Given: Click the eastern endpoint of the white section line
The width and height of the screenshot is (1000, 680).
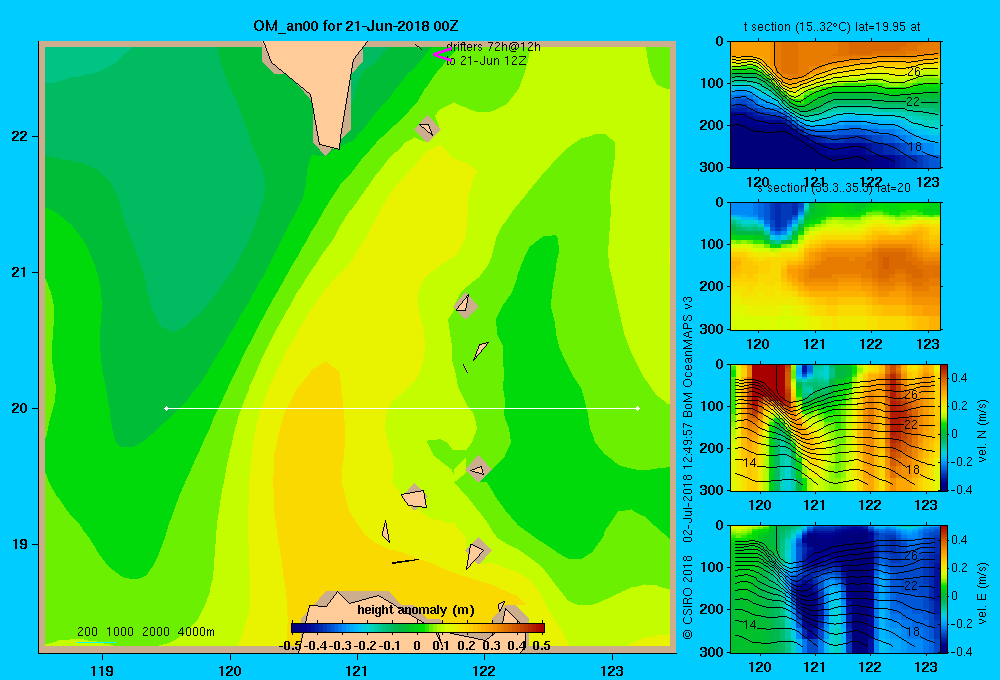Looking at the screenshot, I should (638, 408).
